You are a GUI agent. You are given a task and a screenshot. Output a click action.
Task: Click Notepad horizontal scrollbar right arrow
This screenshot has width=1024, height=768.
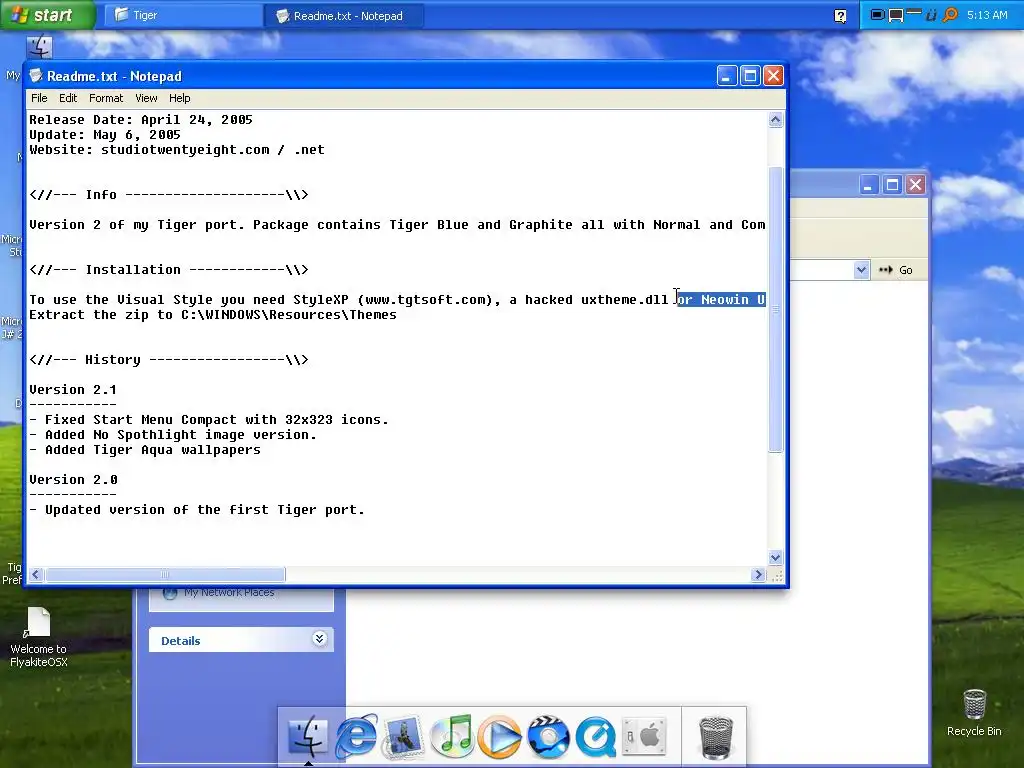758,575
